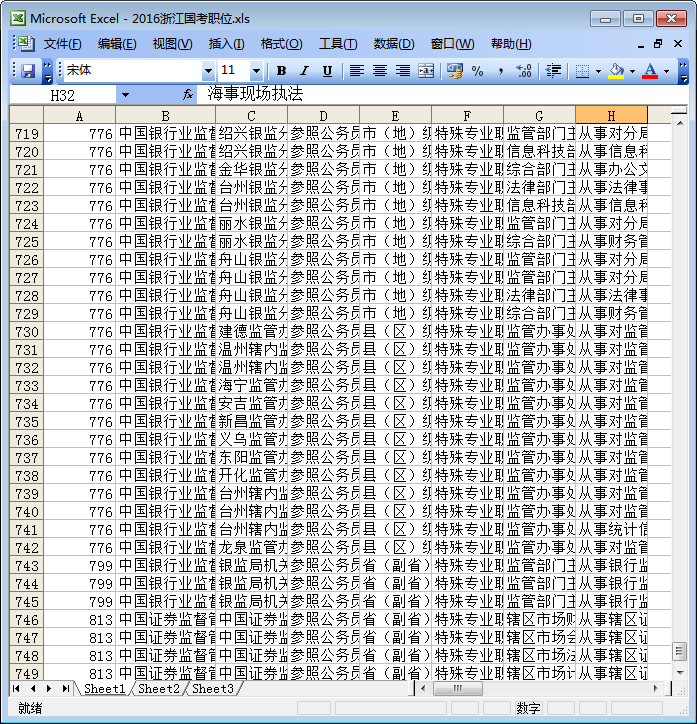Click Select All corner button
This screenshot has height=724, width=697.
coord(26,115)
